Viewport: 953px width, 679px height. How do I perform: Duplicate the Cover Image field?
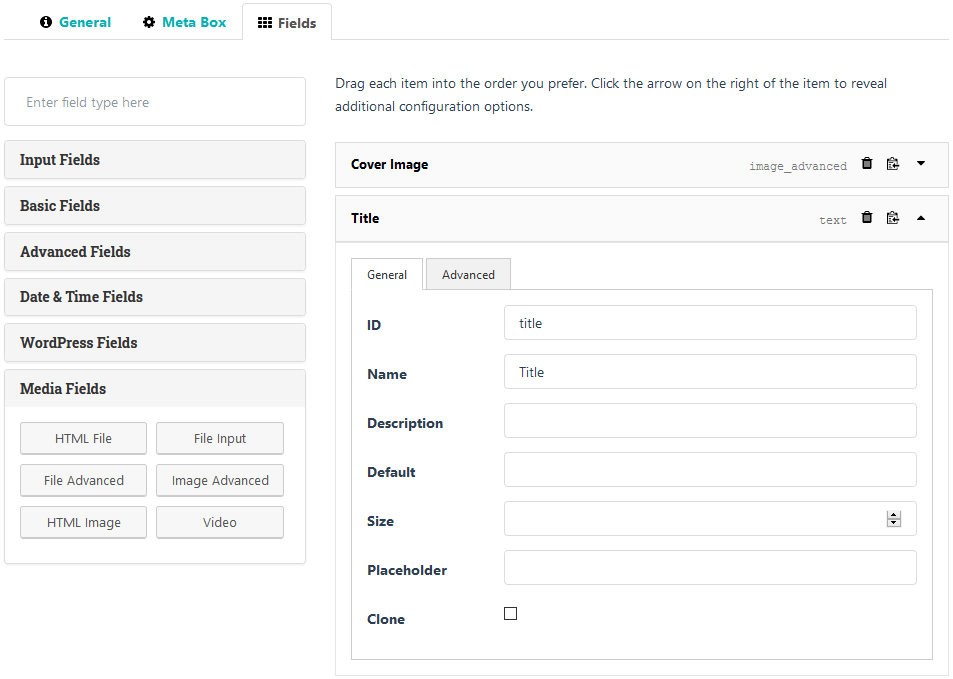[893, 164]
